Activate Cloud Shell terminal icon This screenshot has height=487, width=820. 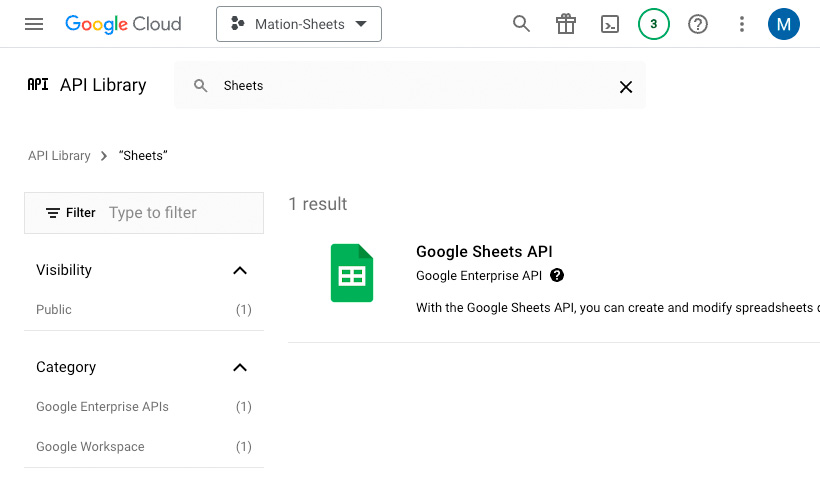coord(610,24)
